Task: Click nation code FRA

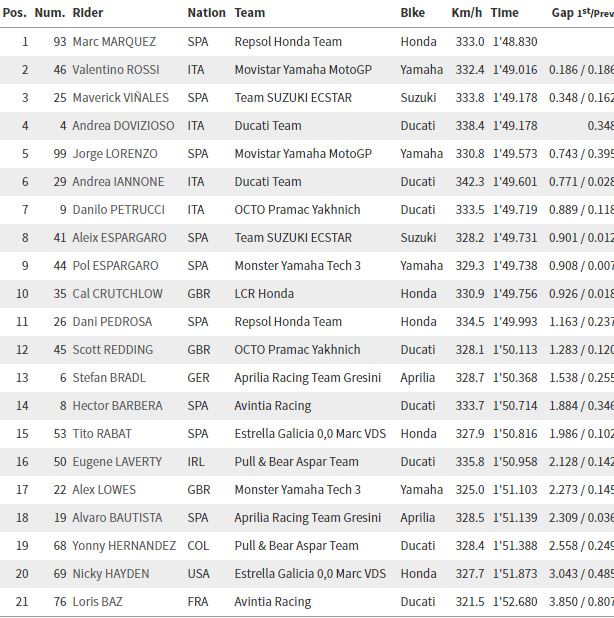Action: [198, 601]
